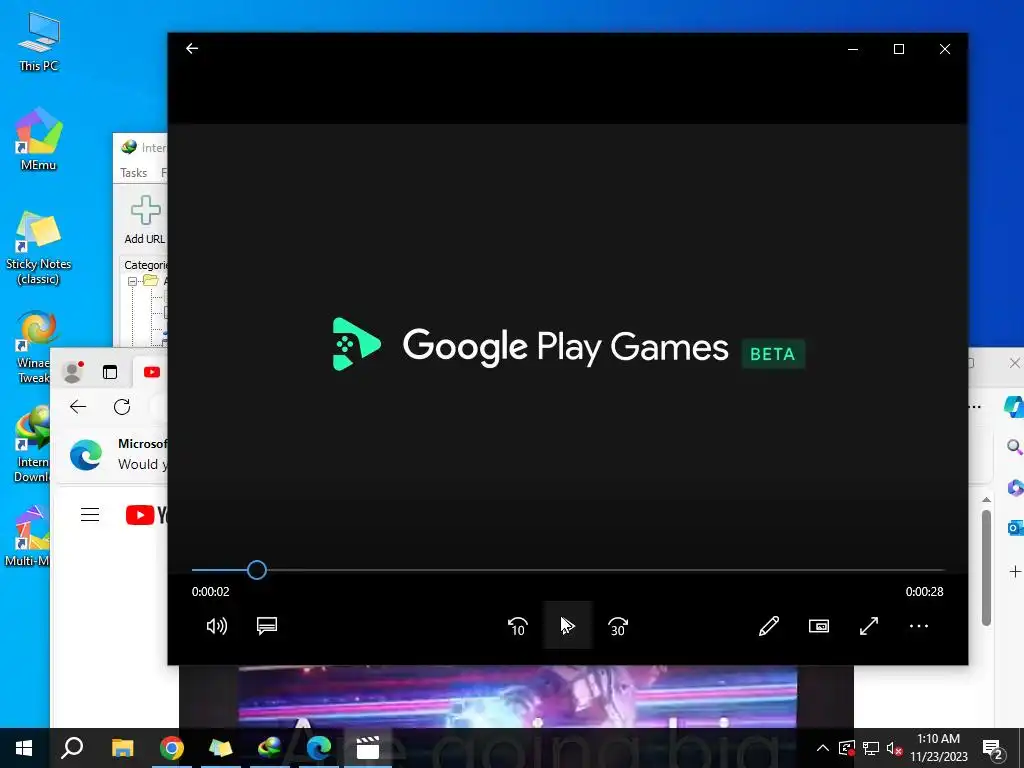Open the subtitles and captions menu
This screenshot has height=768, width=1024.
(x=267, y=626)
